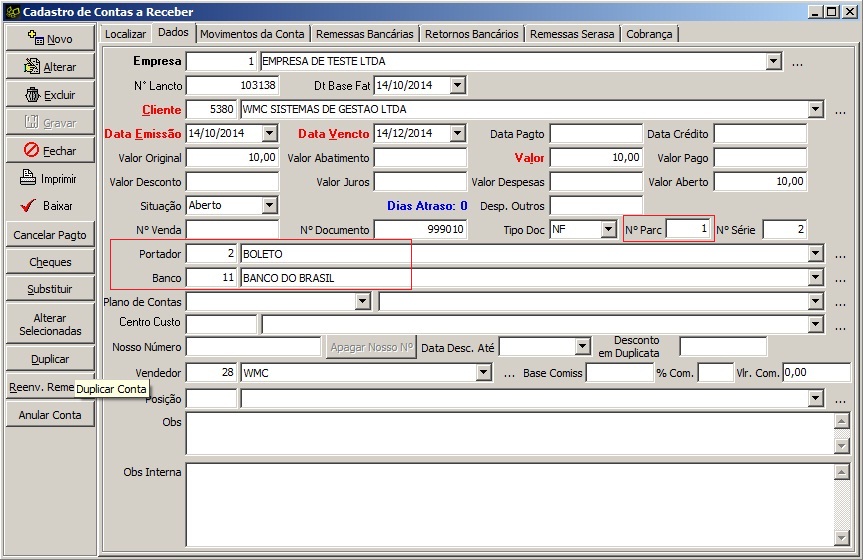The width and height of the screenshot is (863, 560).
Task: Click the Substituir button
Action: [50, 289]
